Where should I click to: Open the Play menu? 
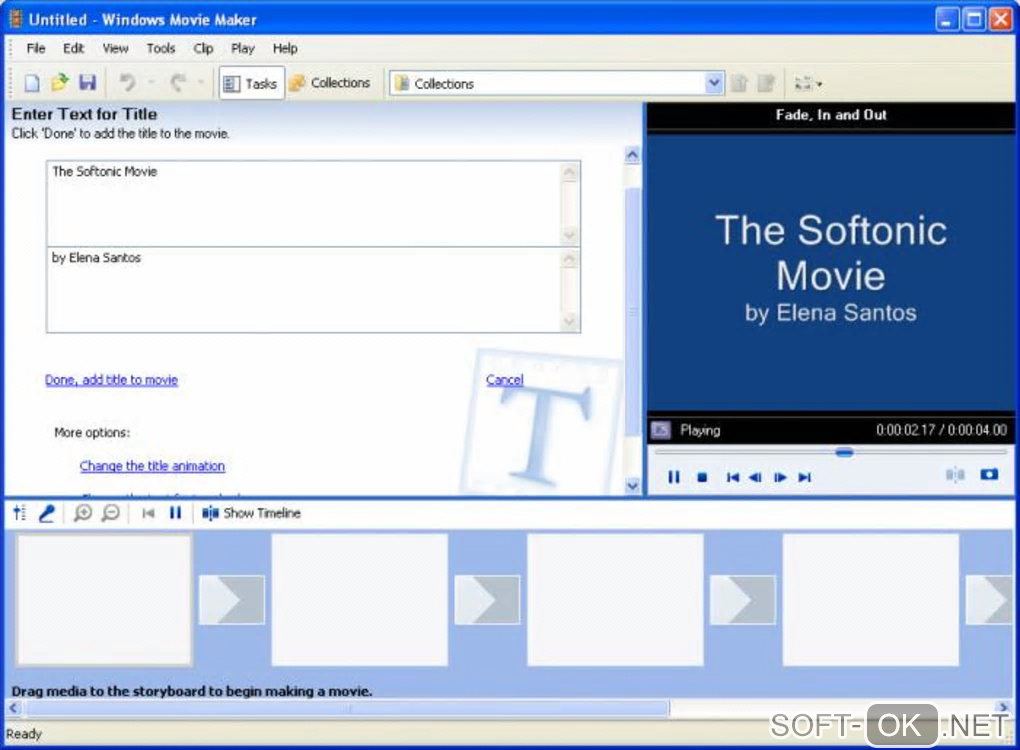coord(243,48)
